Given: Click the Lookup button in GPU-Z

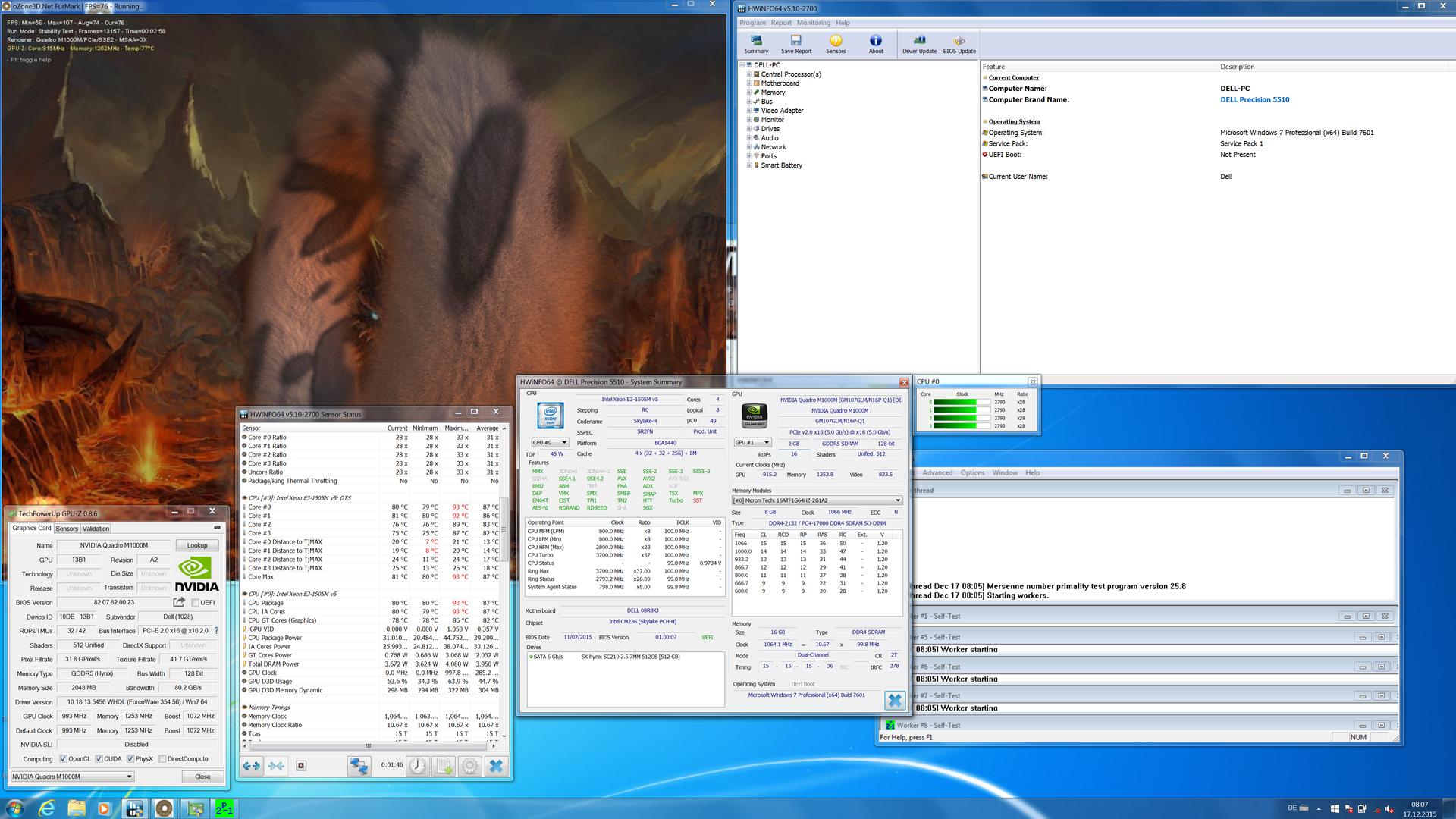Looking at the screenshot, I should [x=197, y=545].
